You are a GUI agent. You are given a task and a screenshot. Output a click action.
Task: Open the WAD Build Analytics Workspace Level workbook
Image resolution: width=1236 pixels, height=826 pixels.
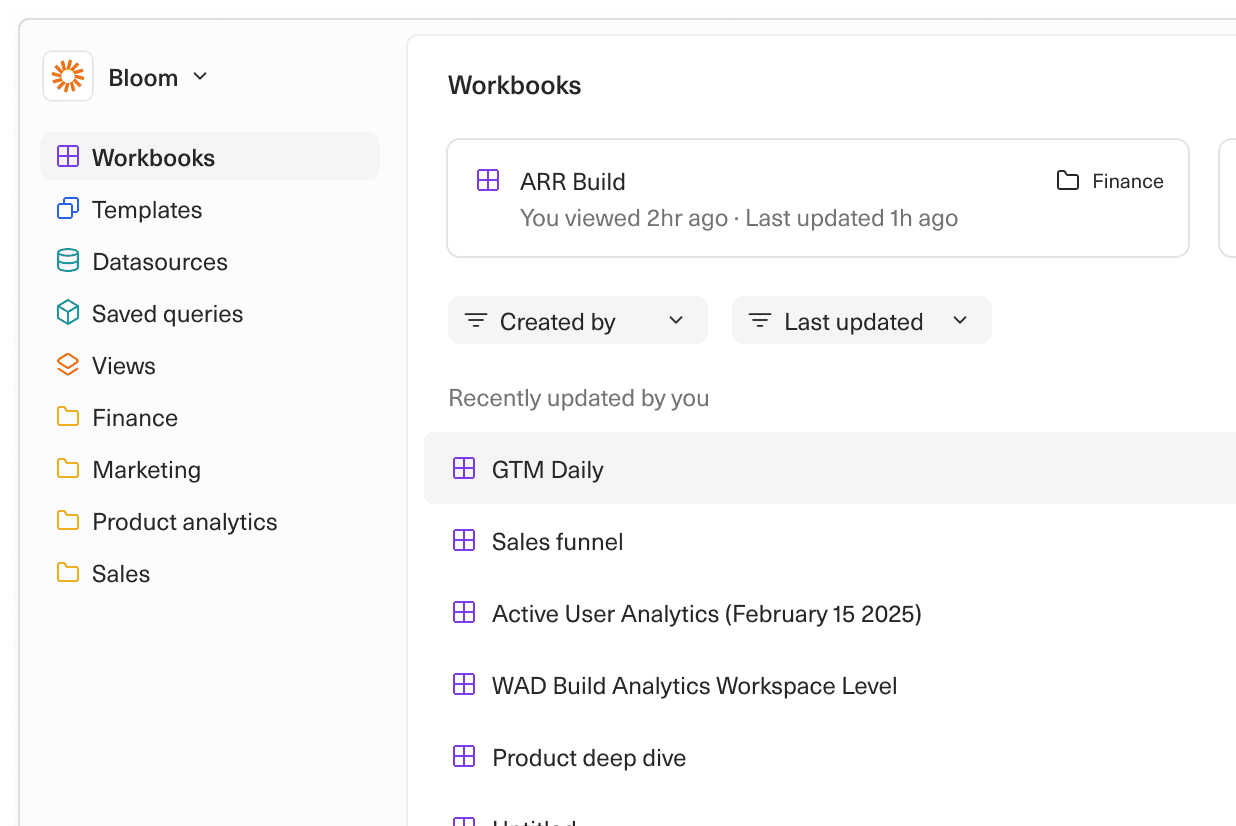pyautogui.click(x=694, y=685)
